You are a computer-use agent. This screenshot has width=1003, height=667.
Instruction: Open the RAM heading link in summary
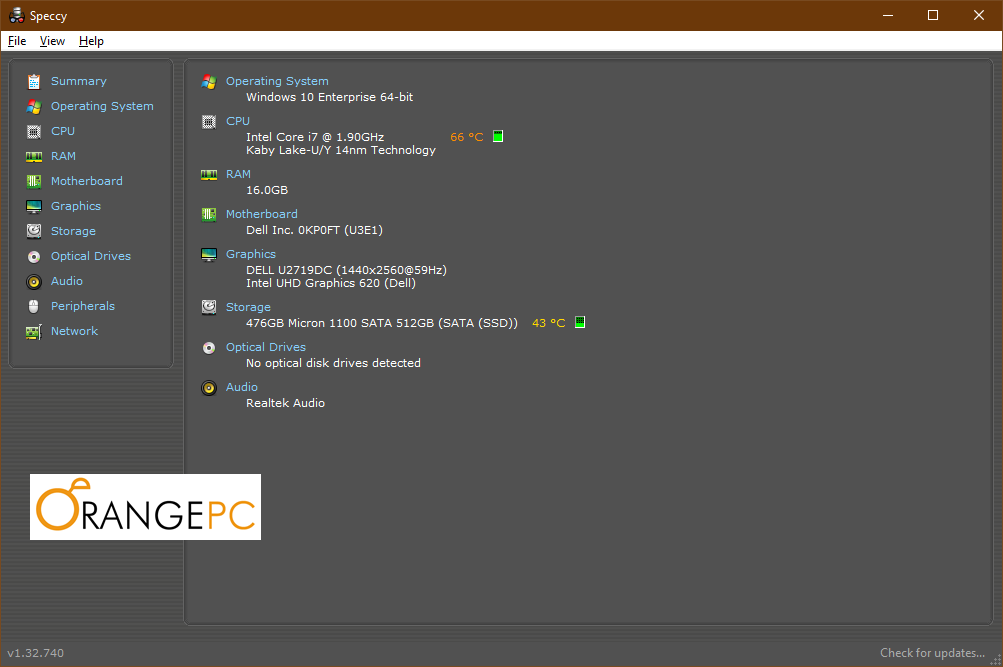click(x=238, y=174)
